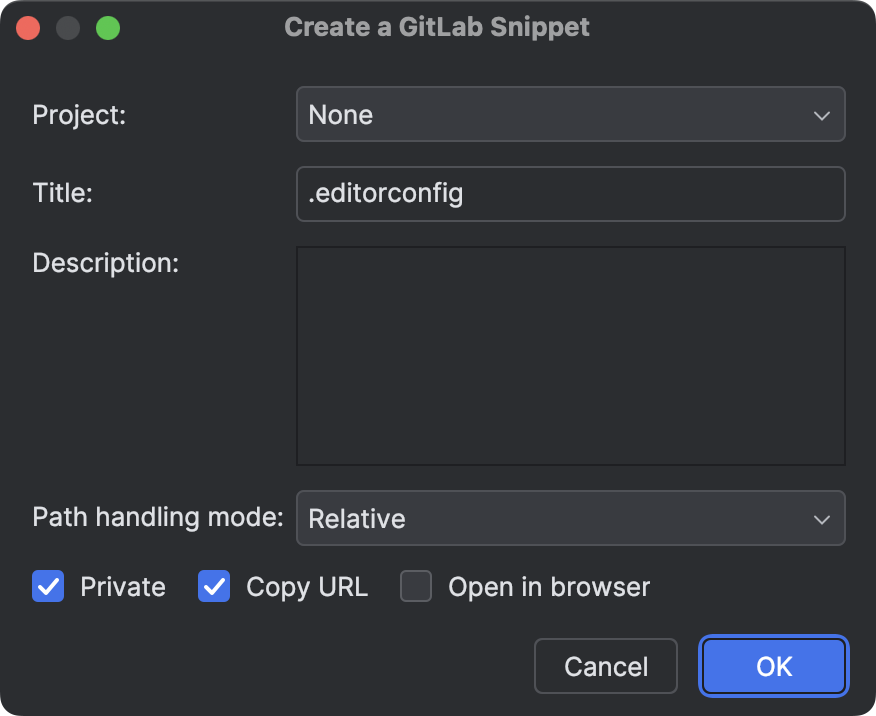Click the OK button to create the snippet
This screenshot has width=876, height=716.
pyautogui.click(x=773, y=665)
